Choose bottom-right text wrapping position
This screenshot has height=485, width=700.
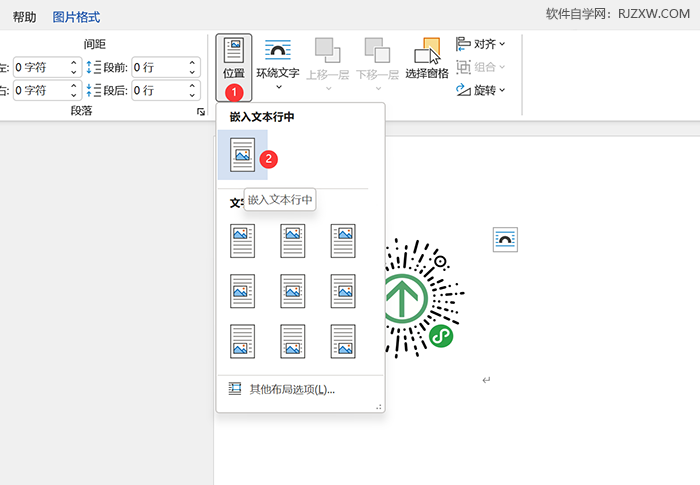(x=343, y=342)
